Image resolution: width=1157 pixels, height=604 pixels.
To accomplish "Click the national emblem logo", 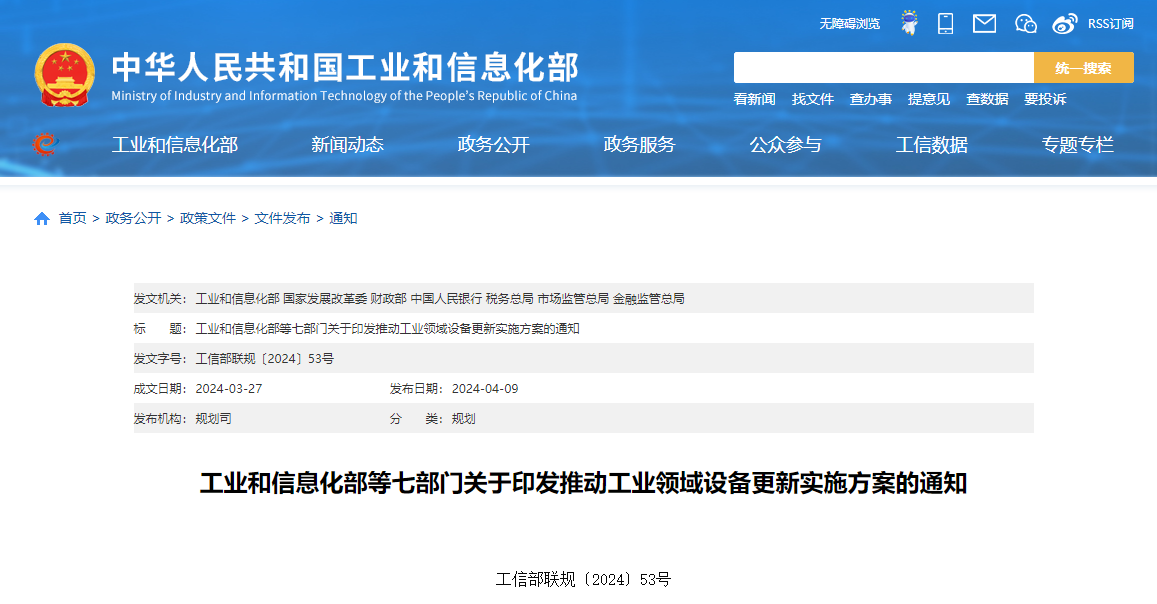I will [65, 75].
